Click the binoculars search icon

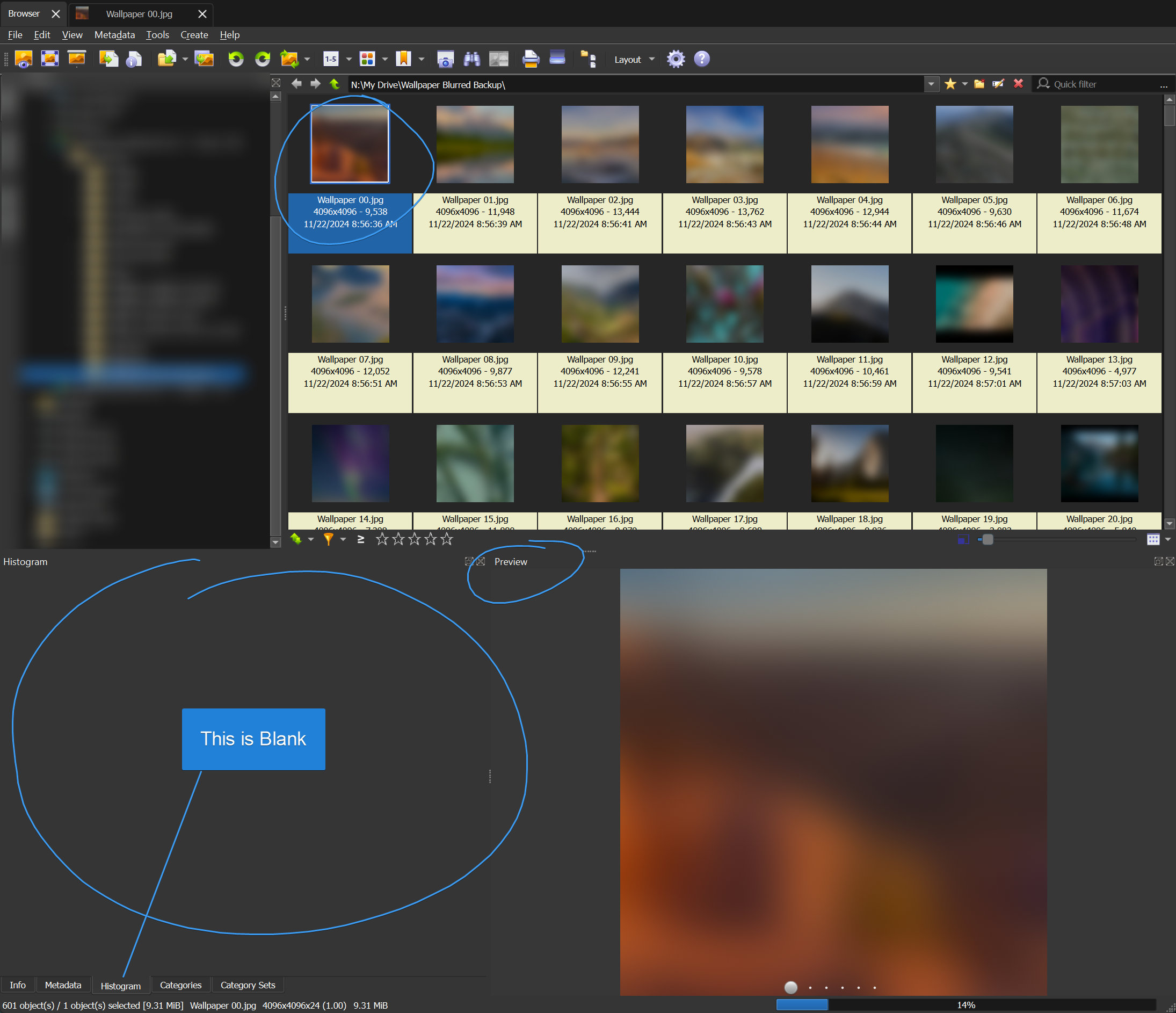pos(471,59)
